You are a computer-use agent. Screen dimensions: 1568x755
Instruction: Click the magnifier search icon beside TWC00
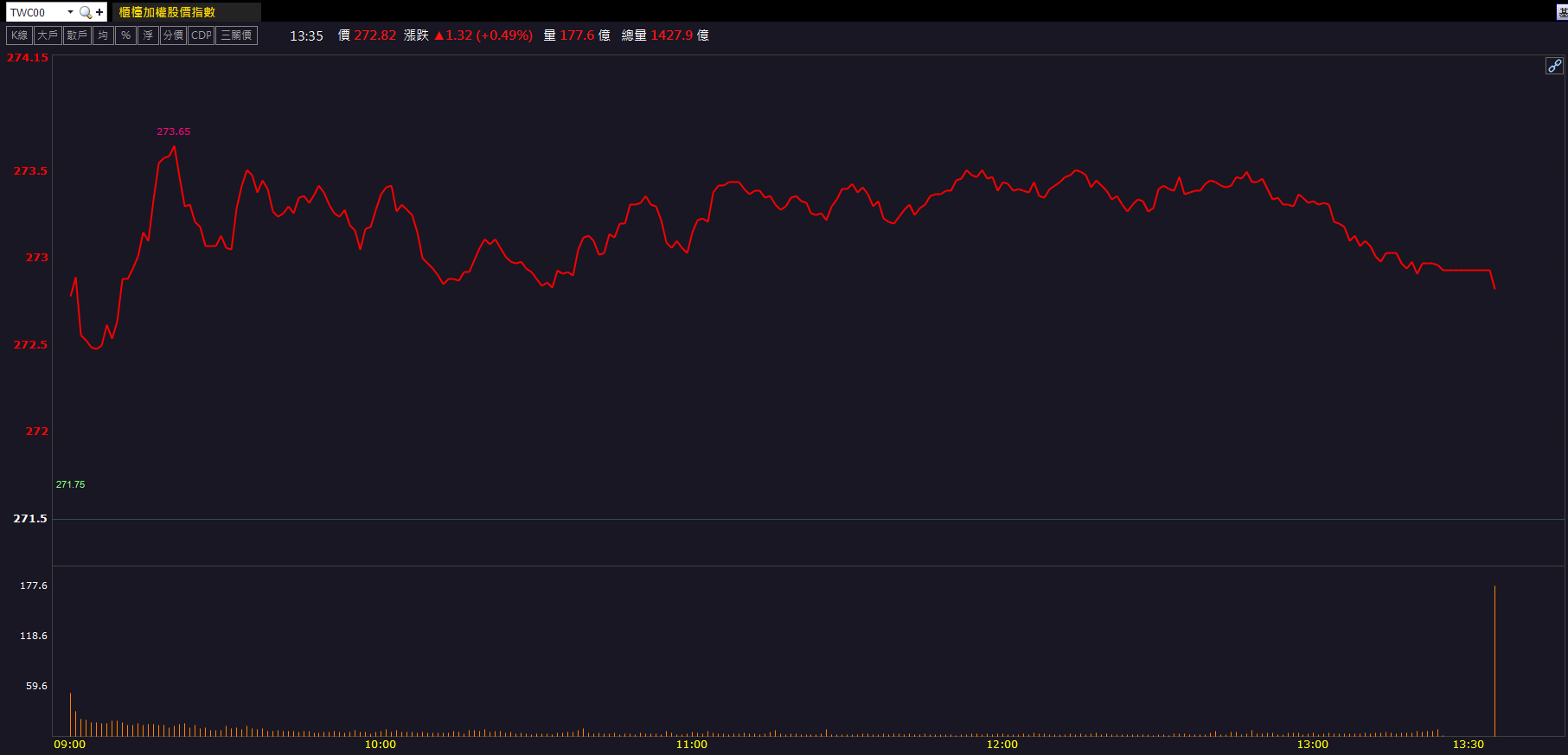pos(85,12)
